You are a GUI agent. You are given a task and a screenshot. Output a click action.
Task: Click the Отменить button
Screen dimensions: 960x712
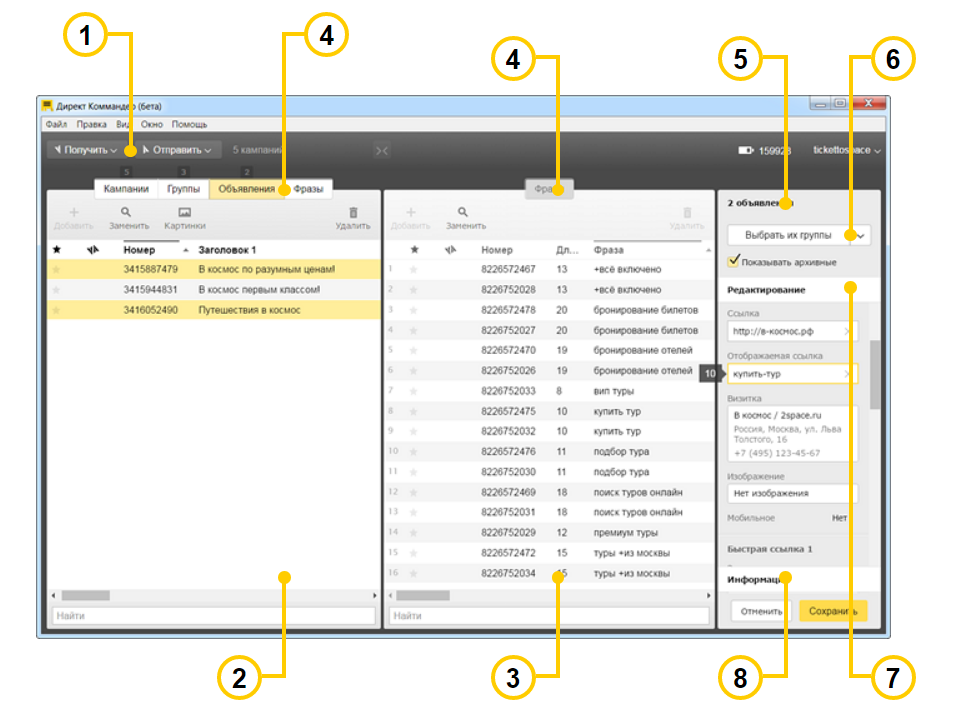760,610
